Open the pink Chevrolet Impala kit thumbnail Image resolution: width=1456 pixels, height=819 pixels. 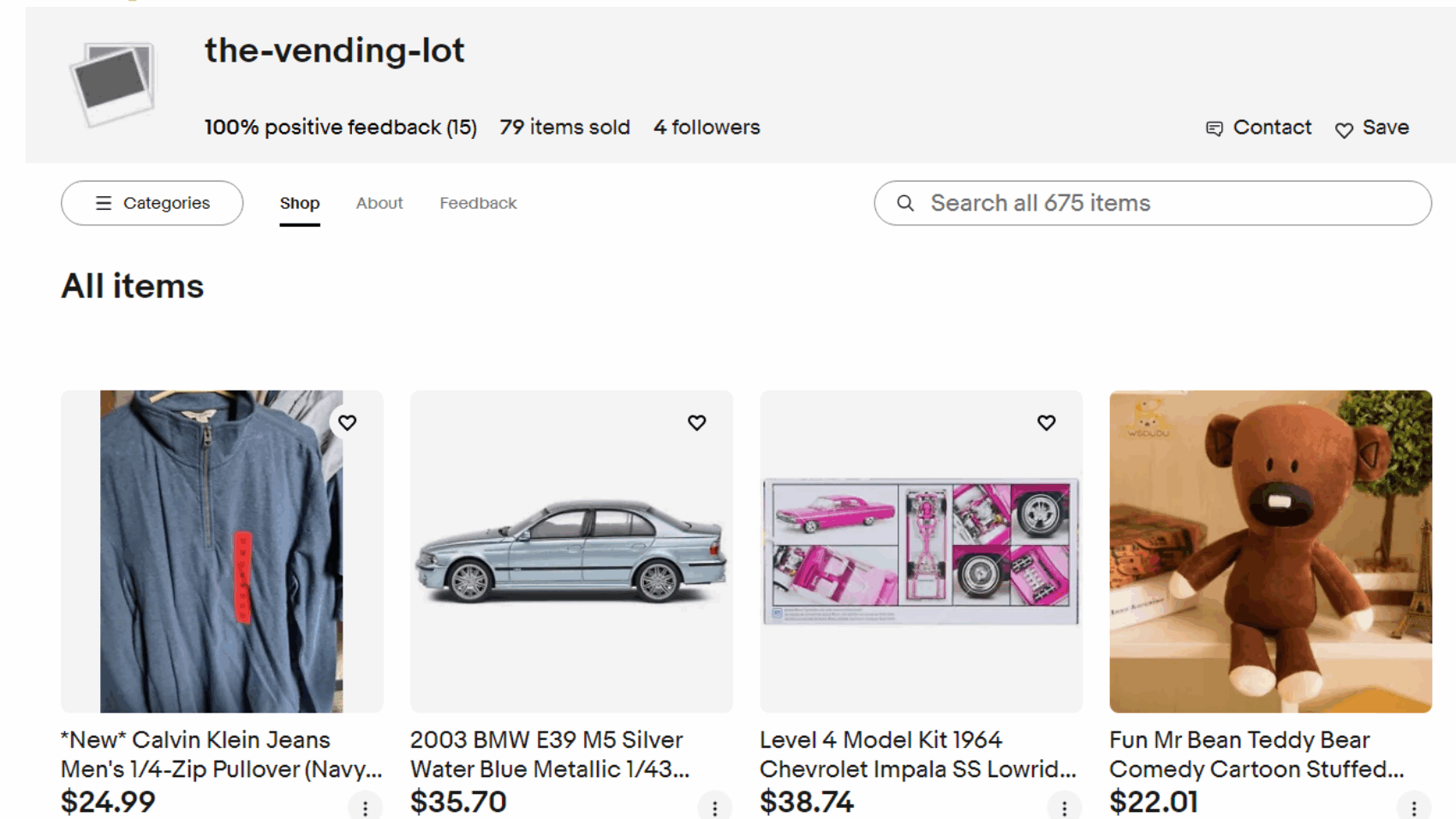click(x=921, y=551)
